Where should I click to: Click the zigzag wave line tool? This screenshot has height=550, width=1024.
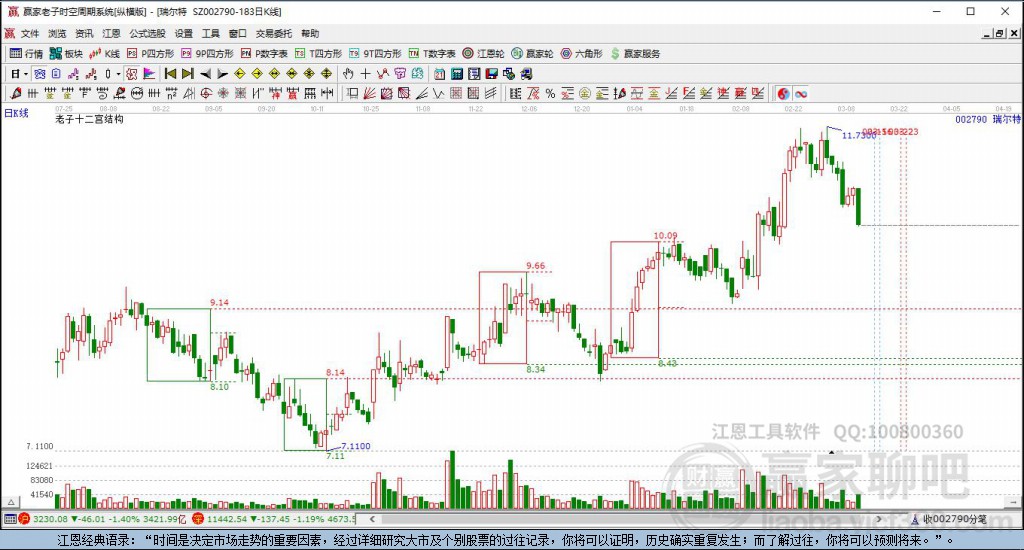click(438, 93)
